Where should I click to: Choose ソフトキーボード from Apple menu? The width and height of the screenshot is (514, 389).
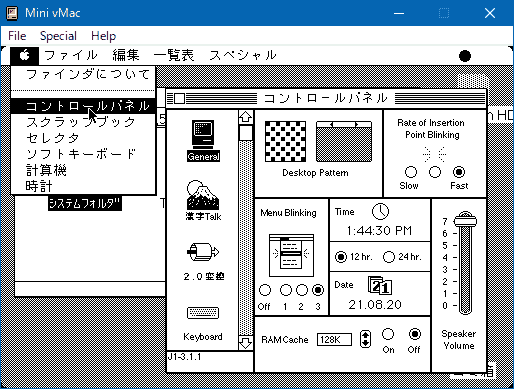tap(83, 154)
